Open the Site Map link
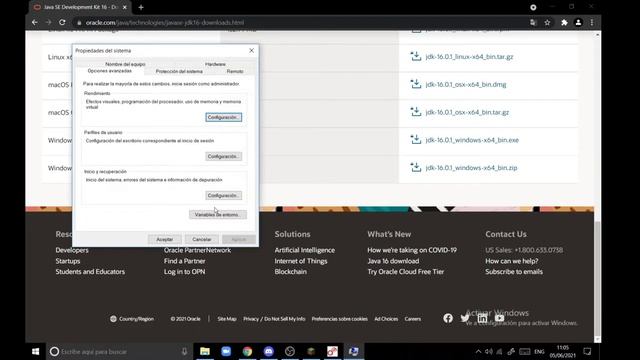The image size is (640, 360). (x=227, y=319)
